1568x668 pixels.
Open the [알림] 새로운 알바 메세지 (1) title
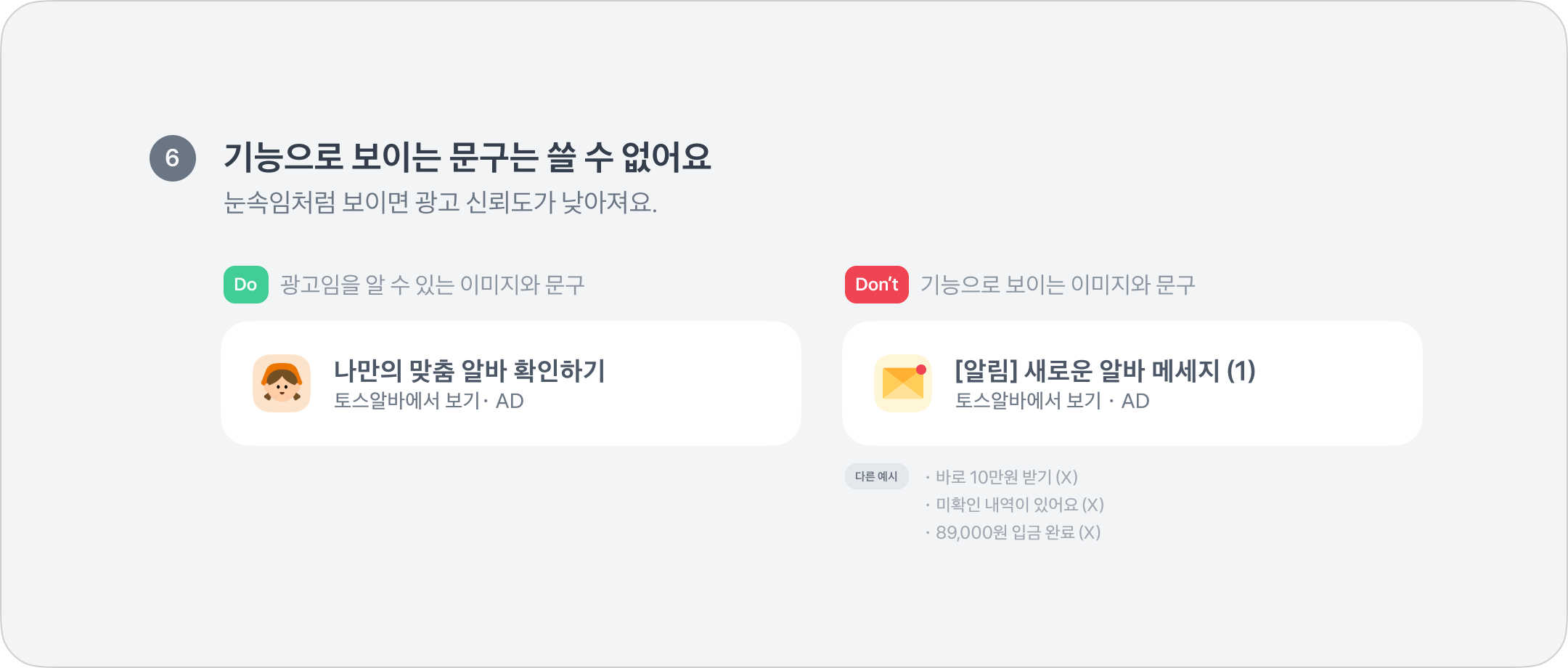tap(1104, 371)
